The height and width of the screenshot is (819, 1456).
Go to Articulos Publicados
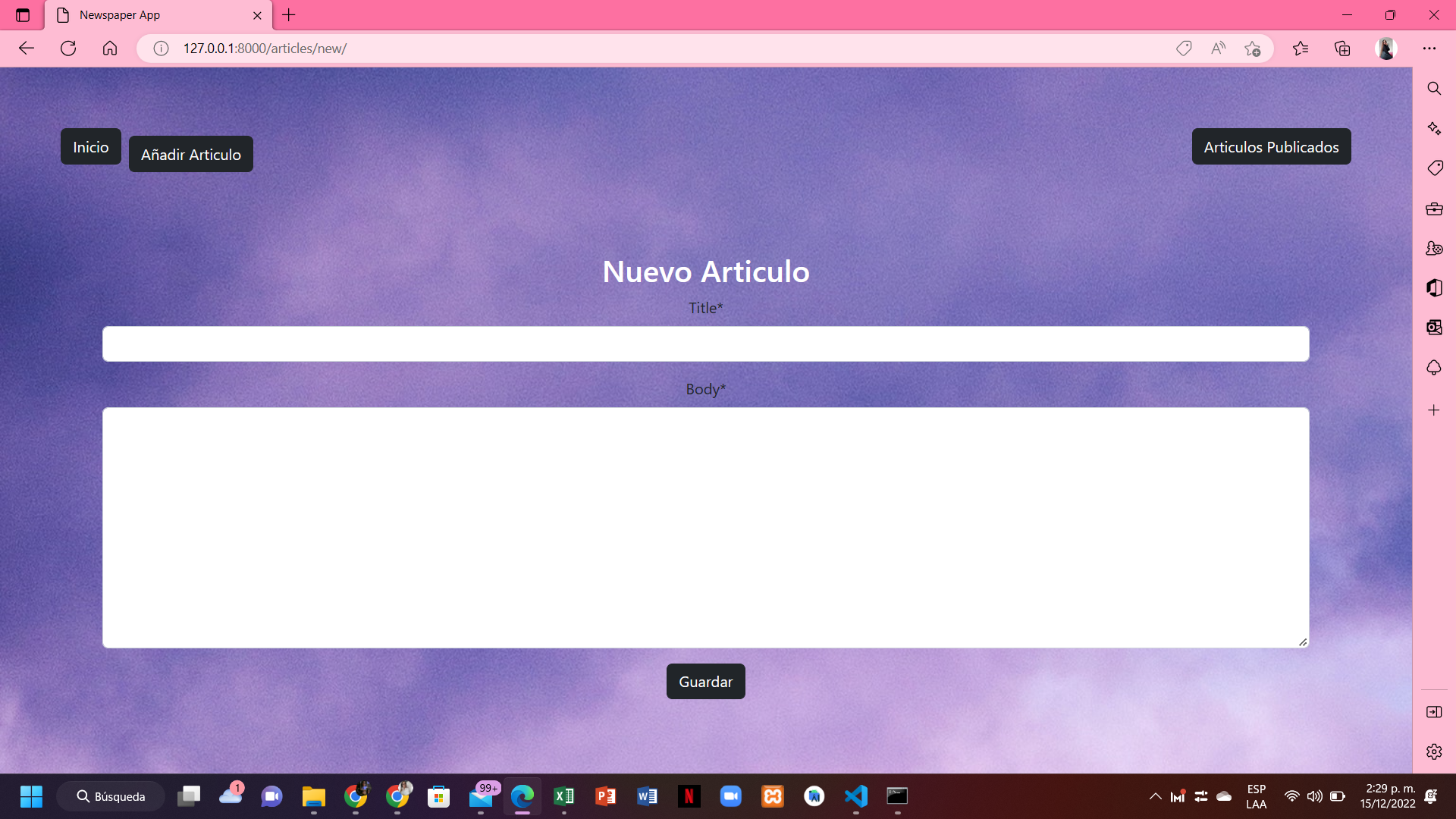point(1271,147)
